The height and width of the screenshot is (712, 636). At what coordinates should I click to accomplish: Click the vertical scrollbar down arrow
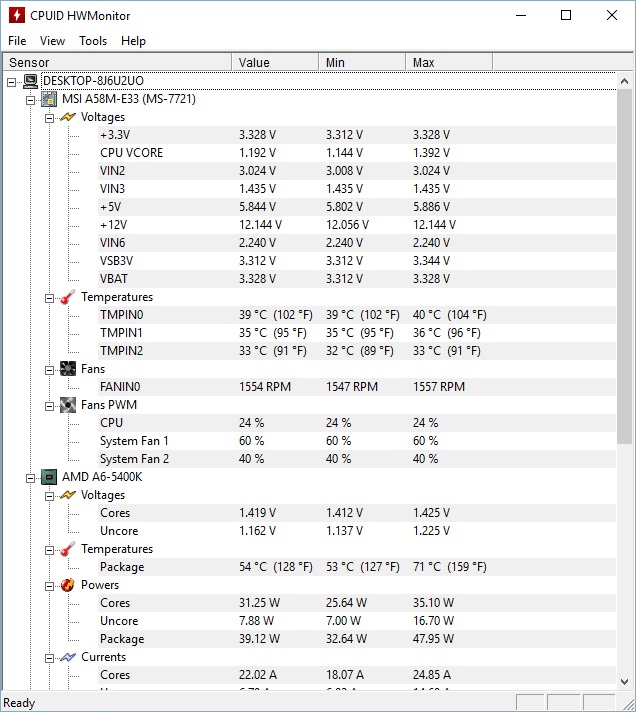click(x=626, y=680)
